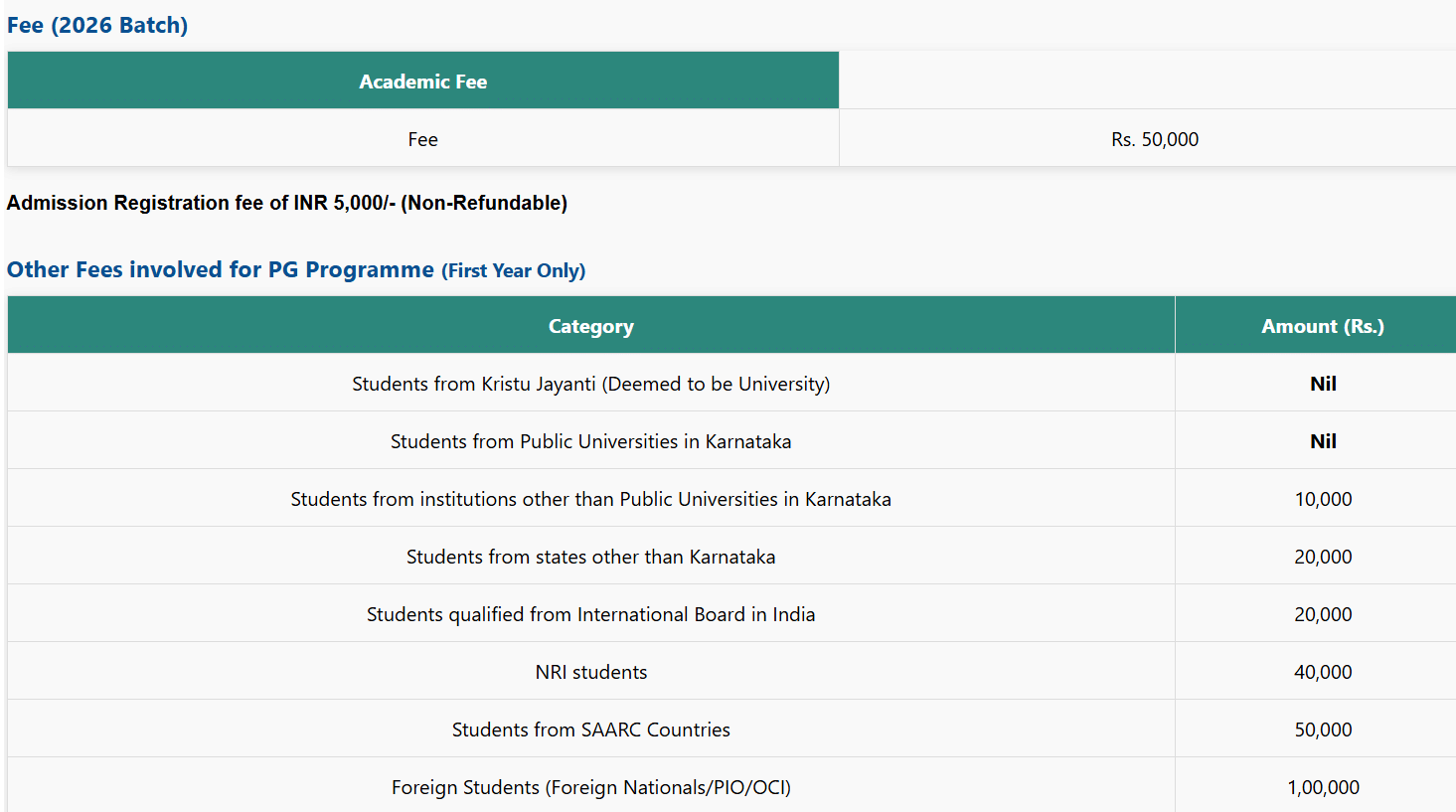Viewport: 1456px width, 812px height.
Task: Select the Category column header
Action: coord(590,326)
